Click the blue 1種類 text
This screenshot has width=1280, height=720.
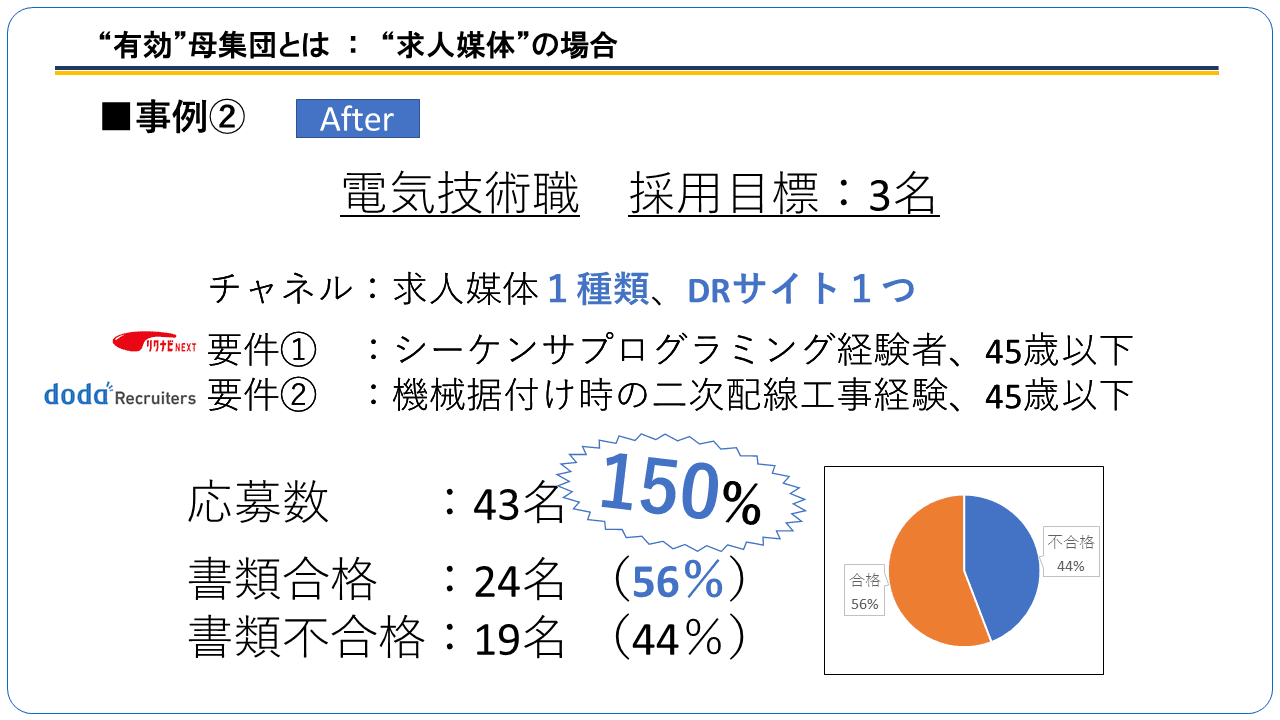click(x=596, y=289)
